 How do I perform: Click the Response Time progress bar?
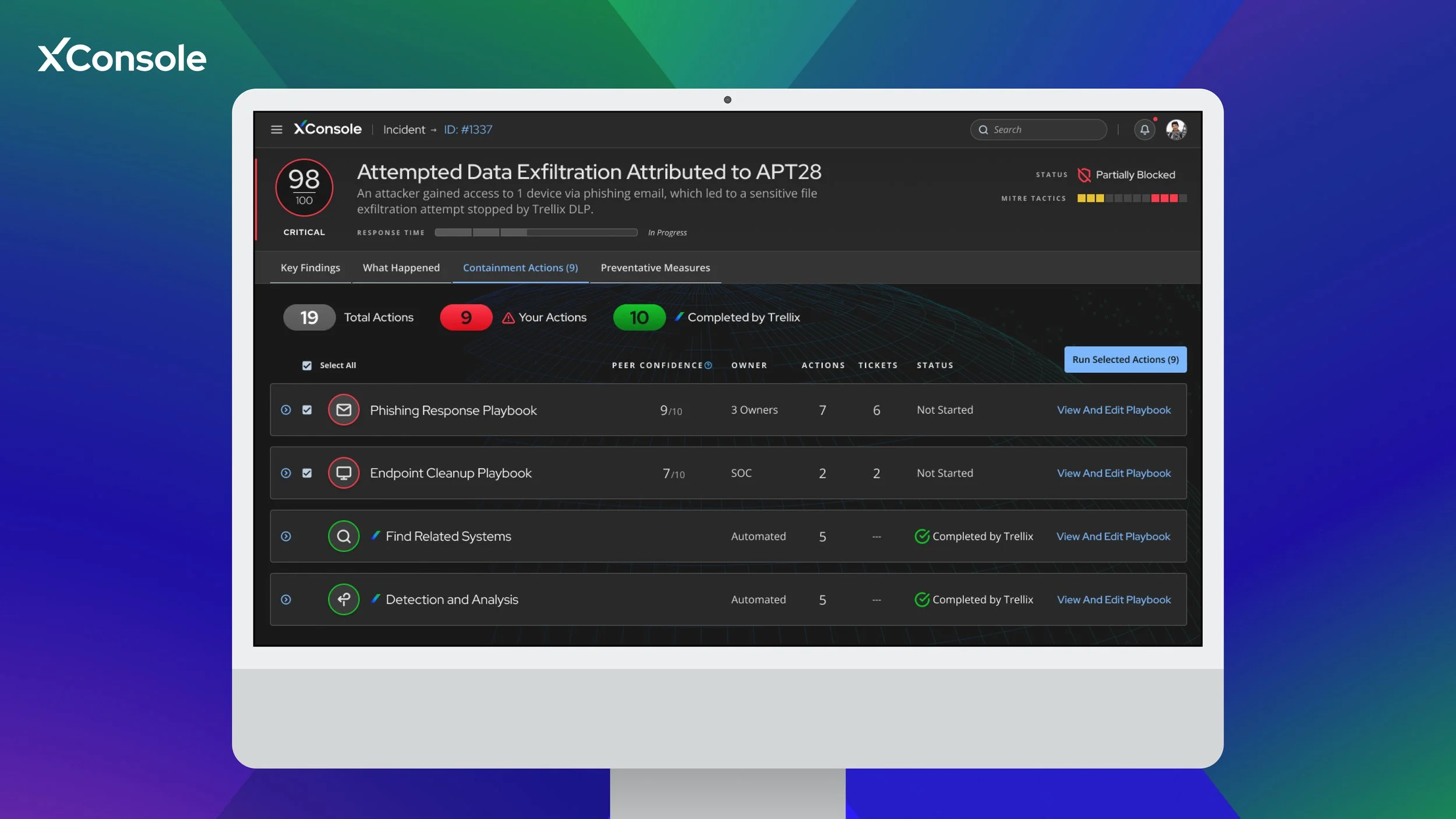[x=535, y=232]
